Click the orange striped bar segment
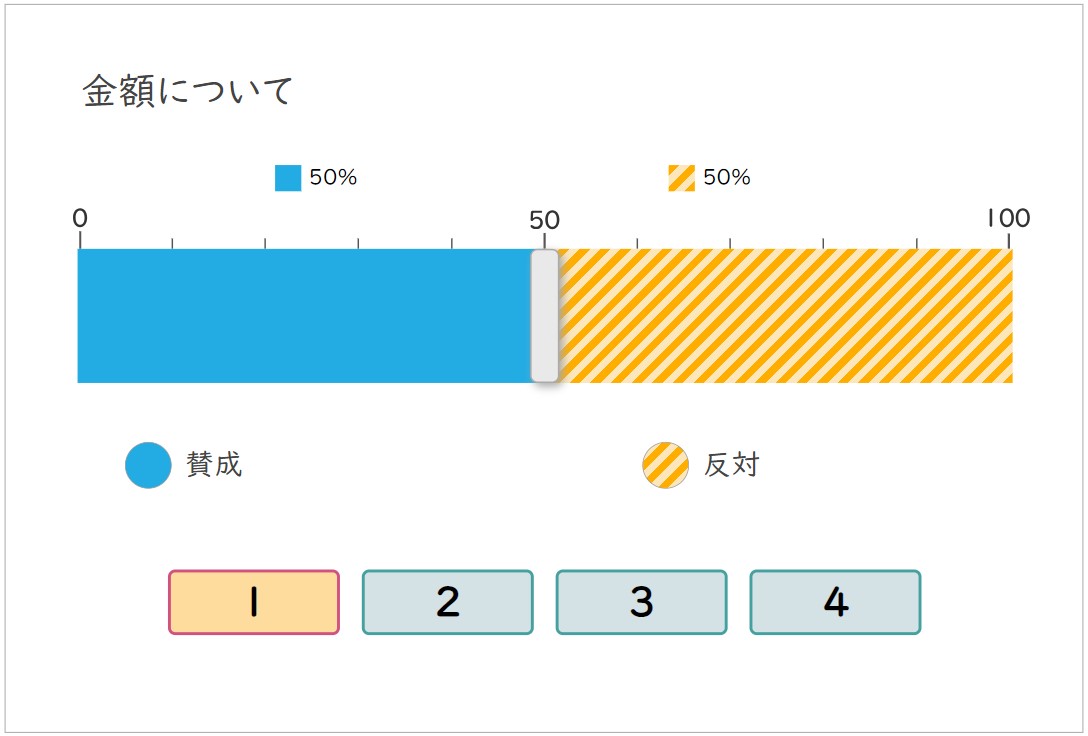 point(785,316)
